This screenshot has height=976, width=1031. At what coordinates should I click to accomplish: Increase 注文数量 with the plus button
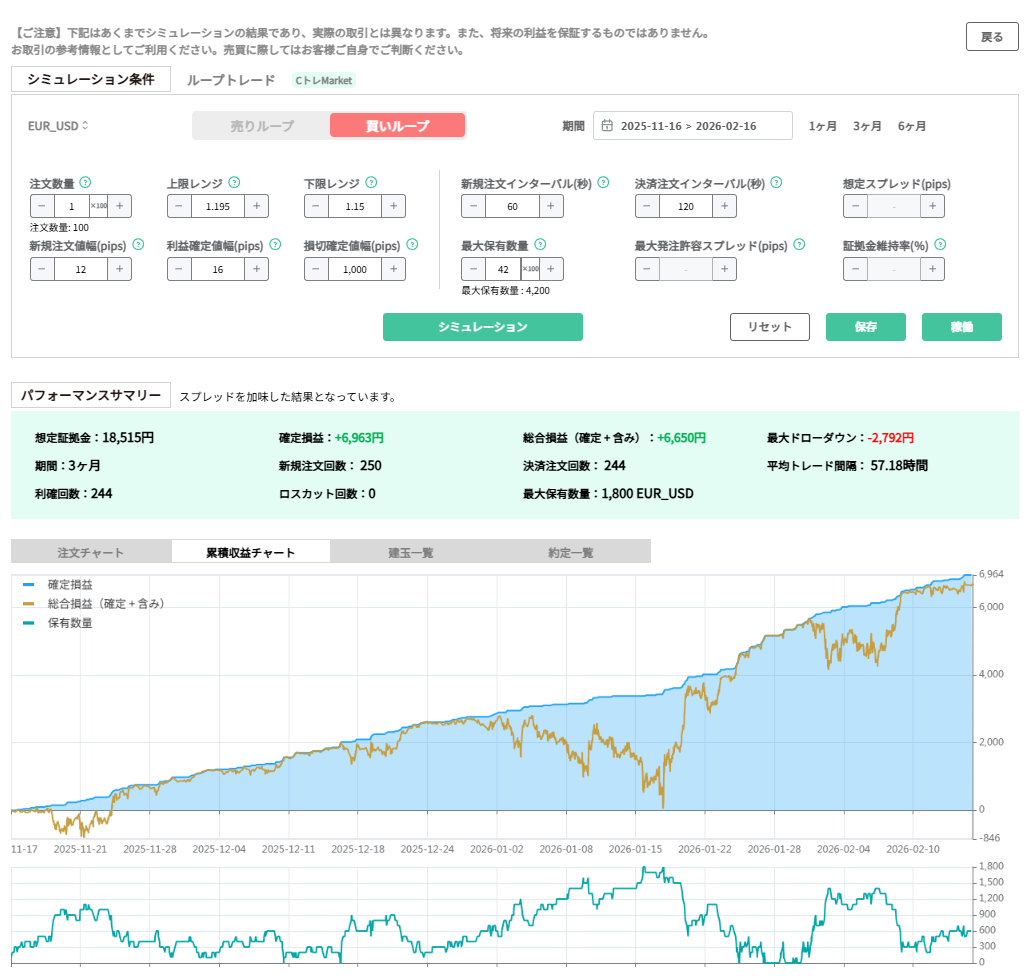[119, 206]
